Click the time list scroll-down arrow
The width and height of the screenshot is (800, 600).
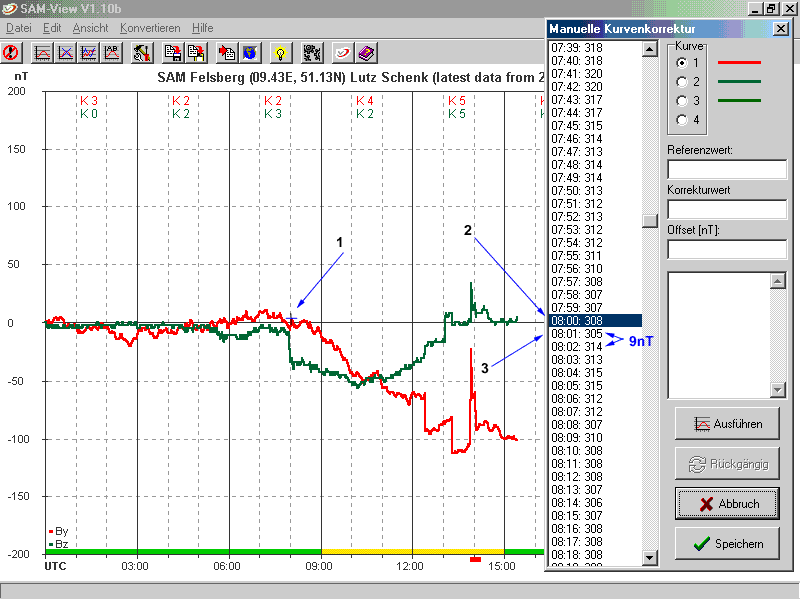[x=649, y=558]
